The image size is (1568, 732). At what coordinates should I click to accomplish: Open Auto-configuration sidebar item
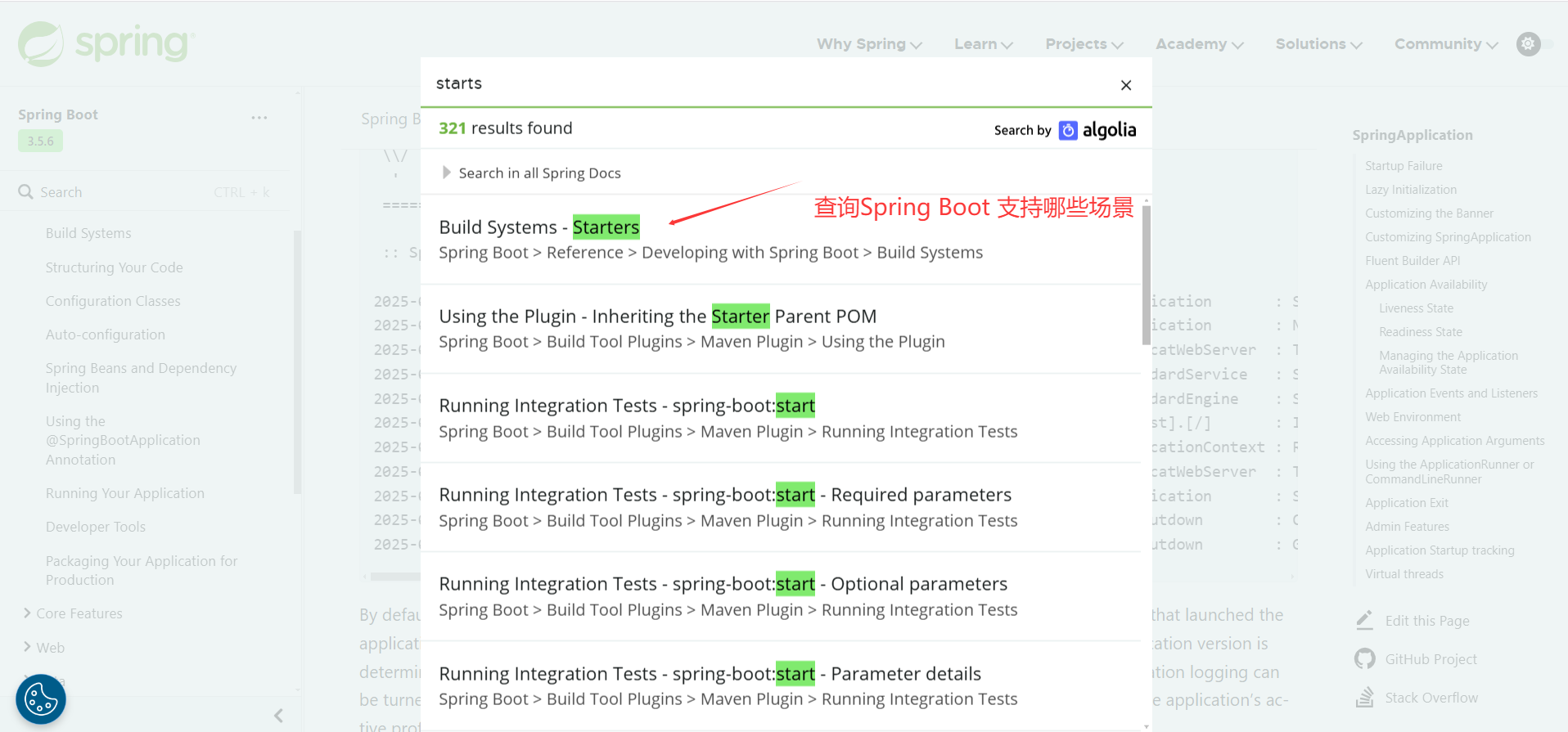click(x=106, y=335)
